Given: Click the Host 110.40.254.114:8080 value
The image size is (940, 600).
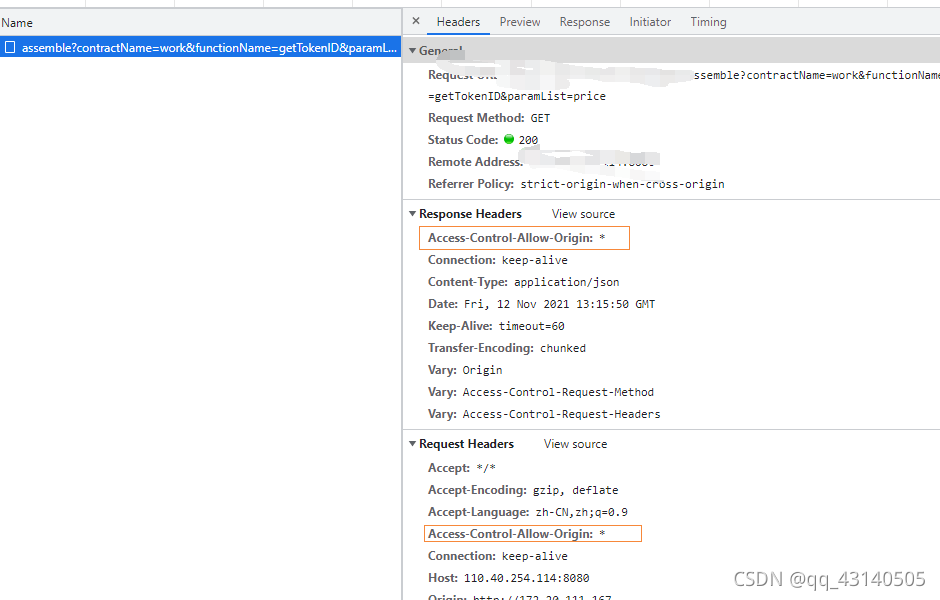Looking at the screenshot, I should tap(526, 578).
